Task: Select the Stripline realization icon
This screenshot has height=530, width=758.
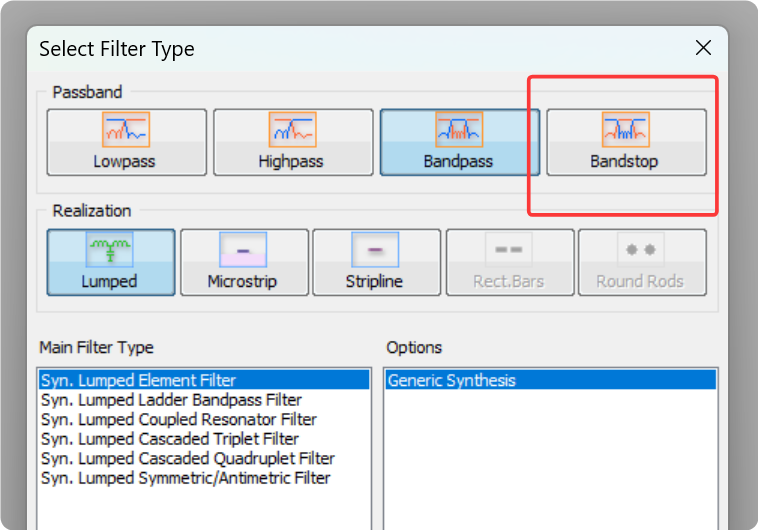Action: [375, 249]
